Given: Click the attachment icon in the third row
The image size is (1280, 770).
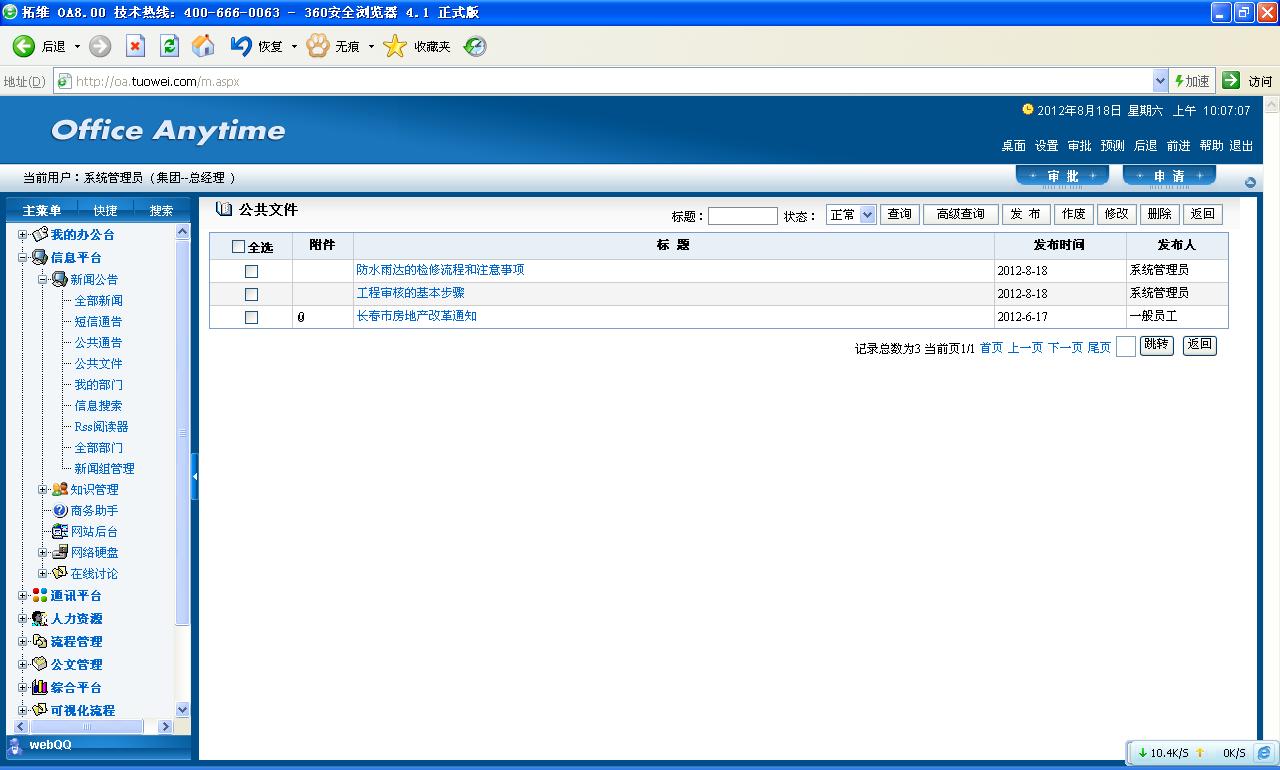Looking at the screenshot, I should coord(301,317).
